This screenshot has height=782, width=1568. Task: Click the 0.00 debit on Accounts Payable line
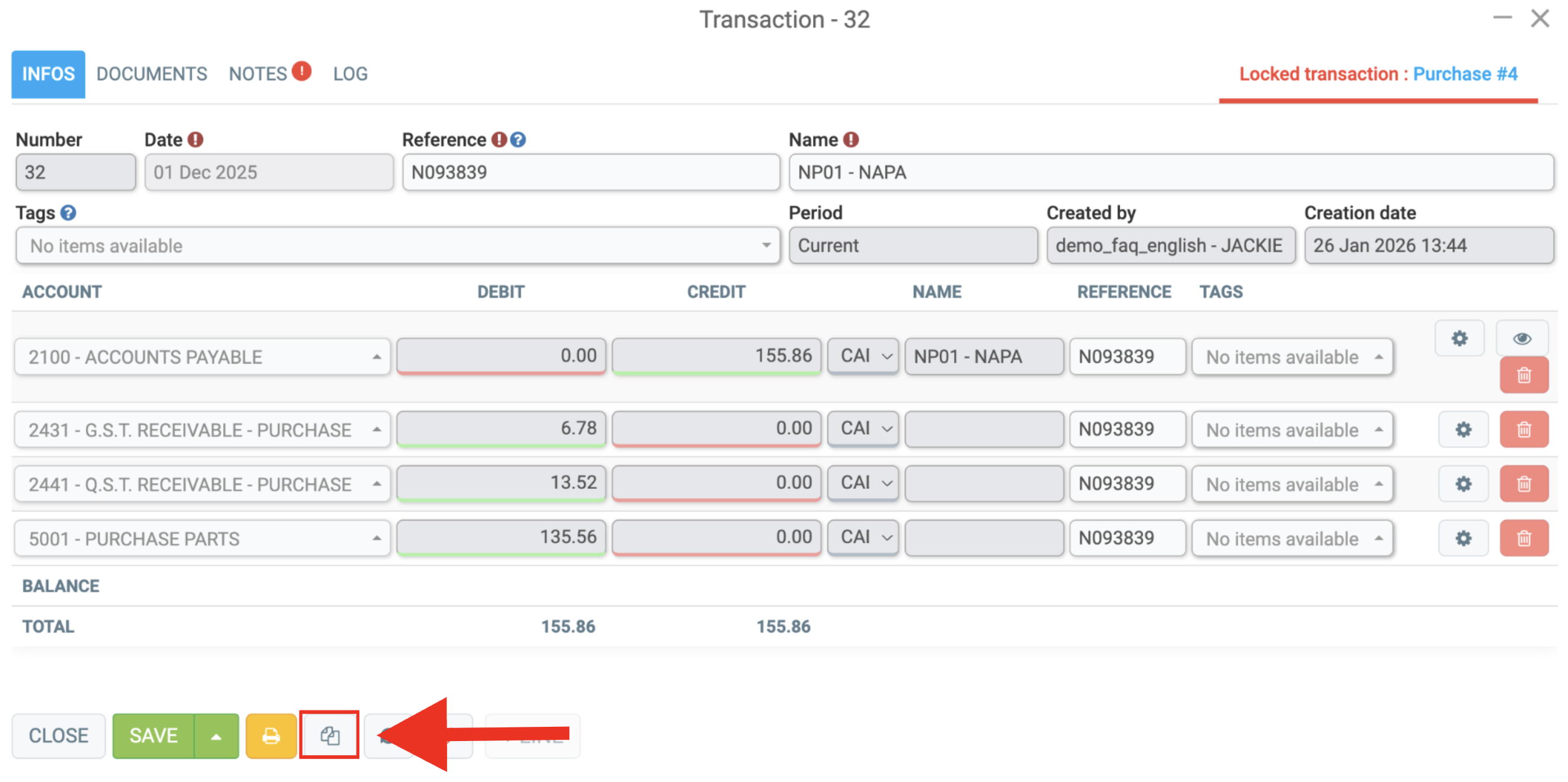click(501, 355)
